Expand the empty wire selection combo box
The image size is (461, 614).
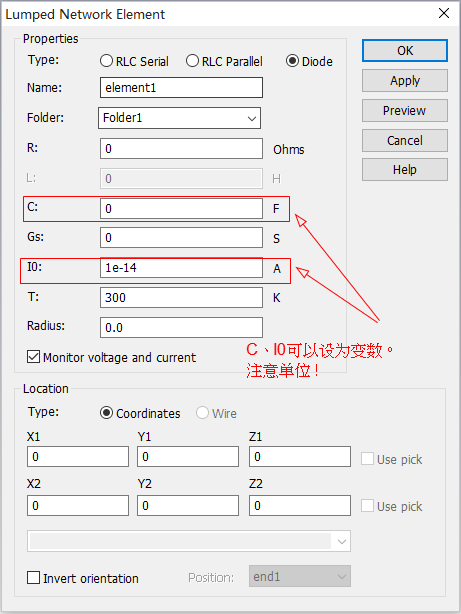189,542
